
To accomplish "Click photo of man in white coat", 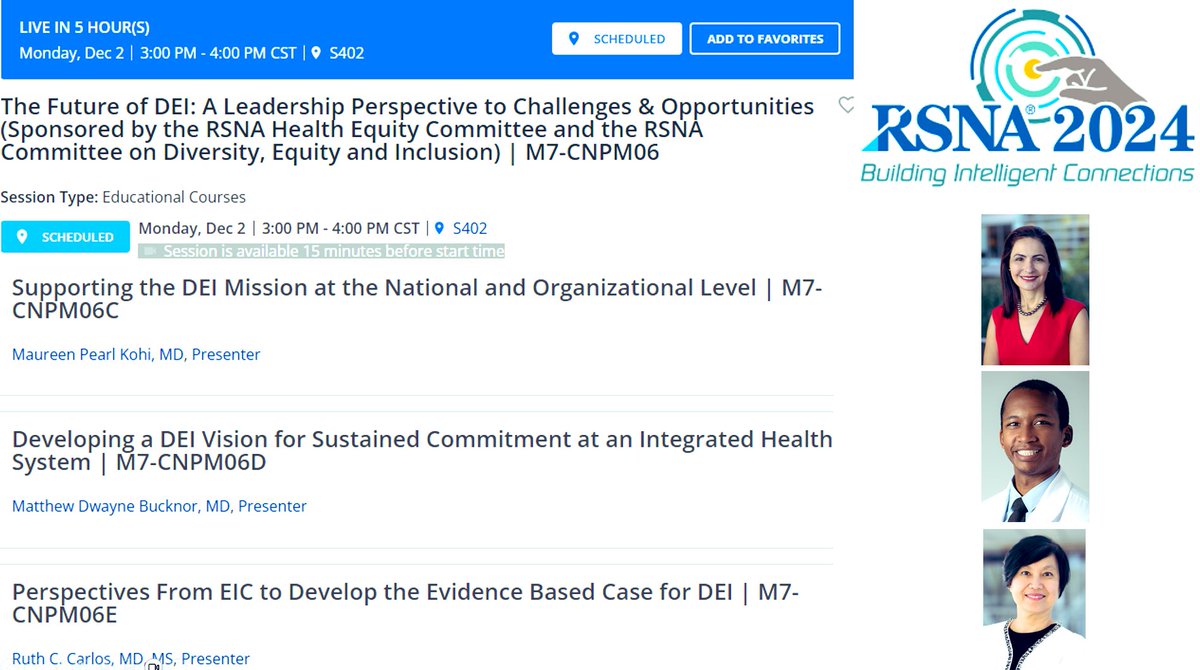I will click(1035, 447).
